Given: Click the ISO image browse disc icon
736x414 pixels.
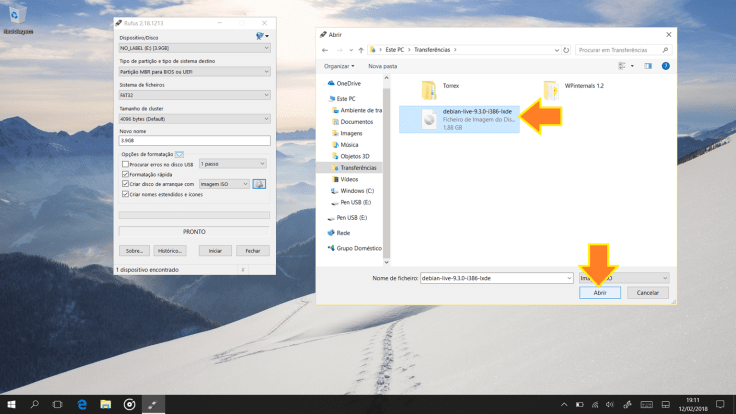Looking at the screenshot, I should [x=259, y=184].
